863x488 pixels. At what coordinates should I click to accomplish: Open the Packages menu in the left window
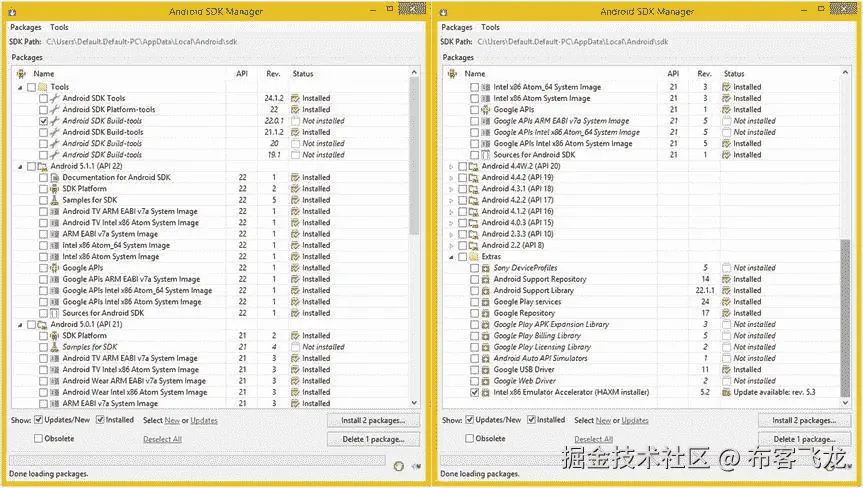(x=25, y=27)
